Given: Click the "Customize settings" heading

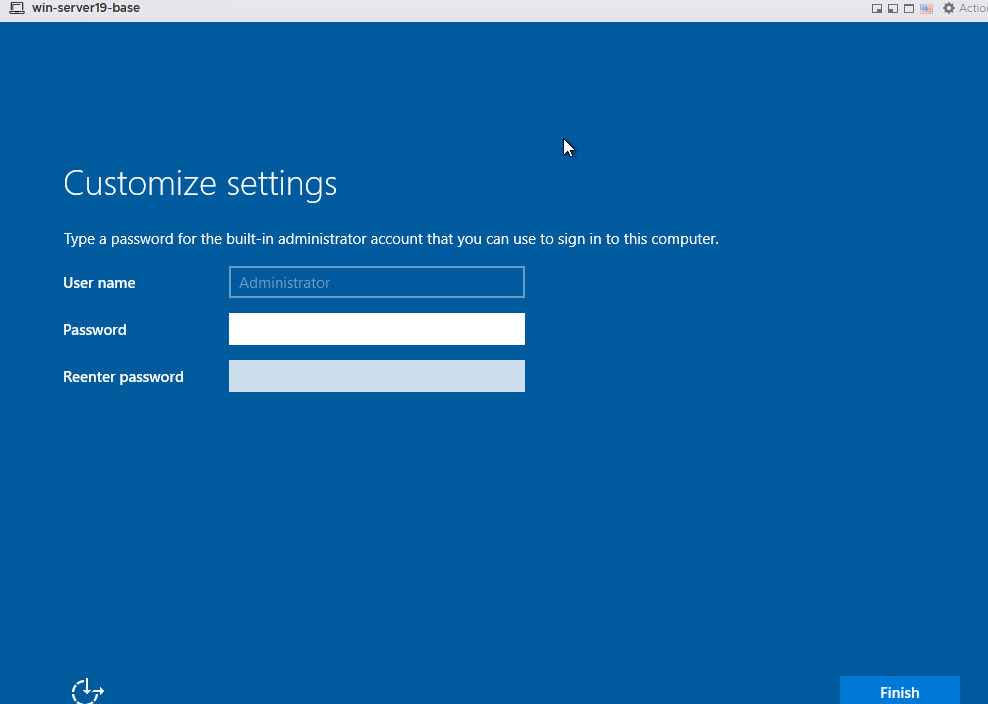Looking at the screenshot, I should [x=200, y=184].
